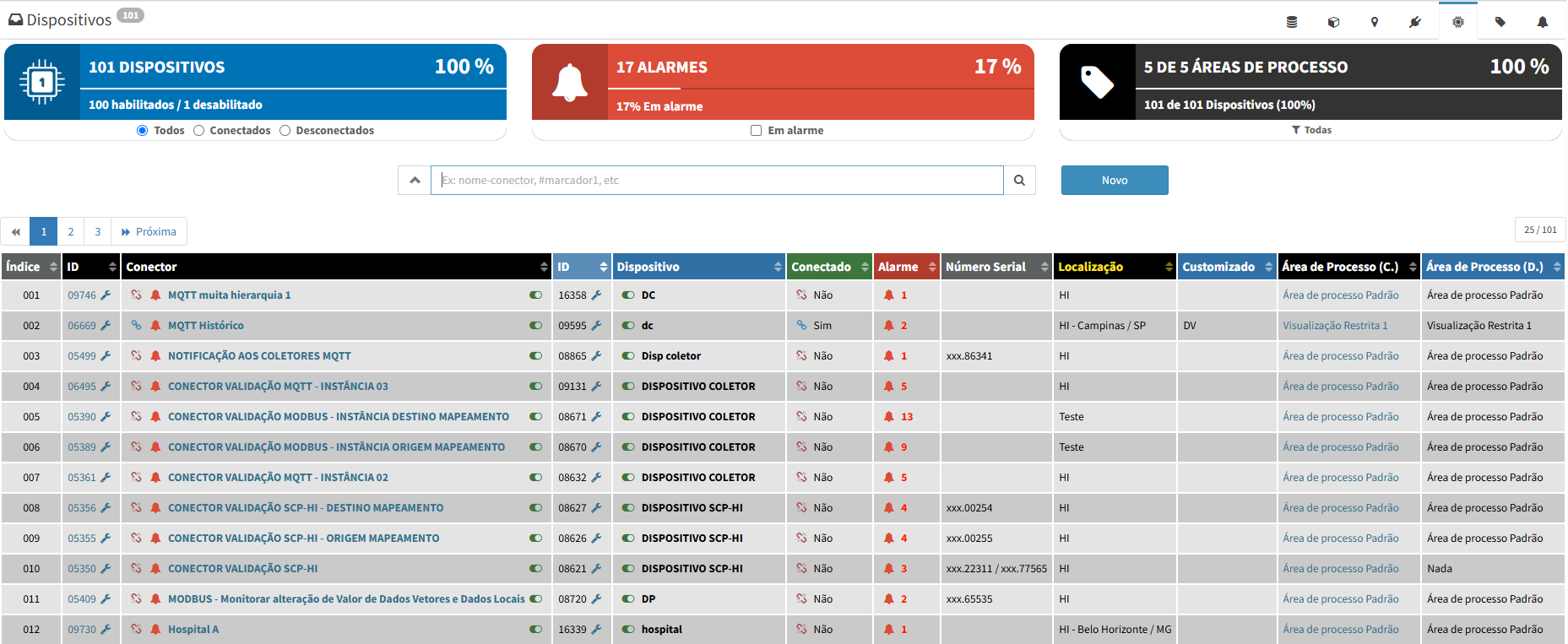Open the Todas process area filter

point(1311,130)
